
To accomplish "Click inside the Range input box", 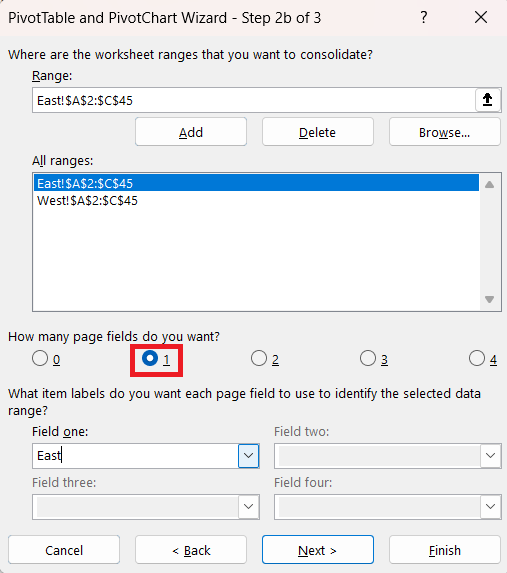I will [x=254, y=100].
